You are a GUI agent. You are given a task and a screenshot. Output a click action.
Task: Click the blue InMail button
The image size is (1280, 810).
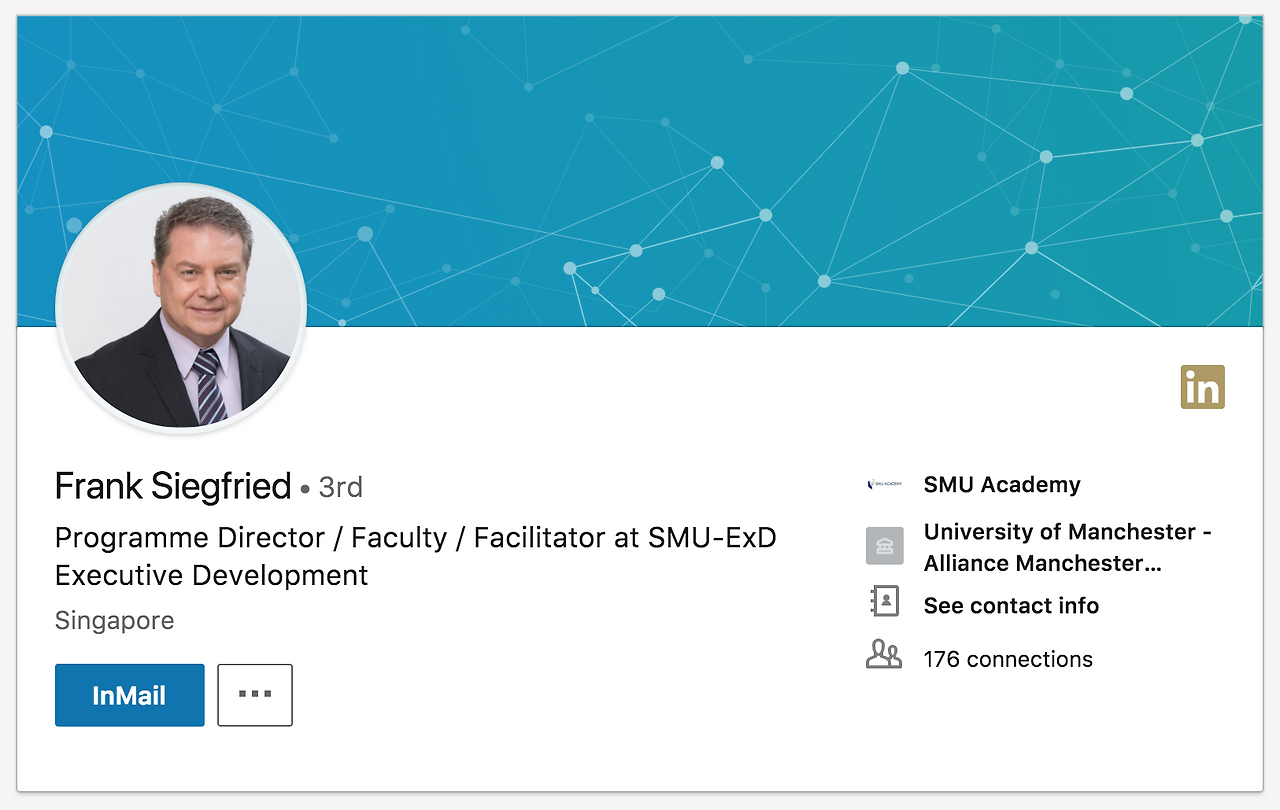point(130,695)
